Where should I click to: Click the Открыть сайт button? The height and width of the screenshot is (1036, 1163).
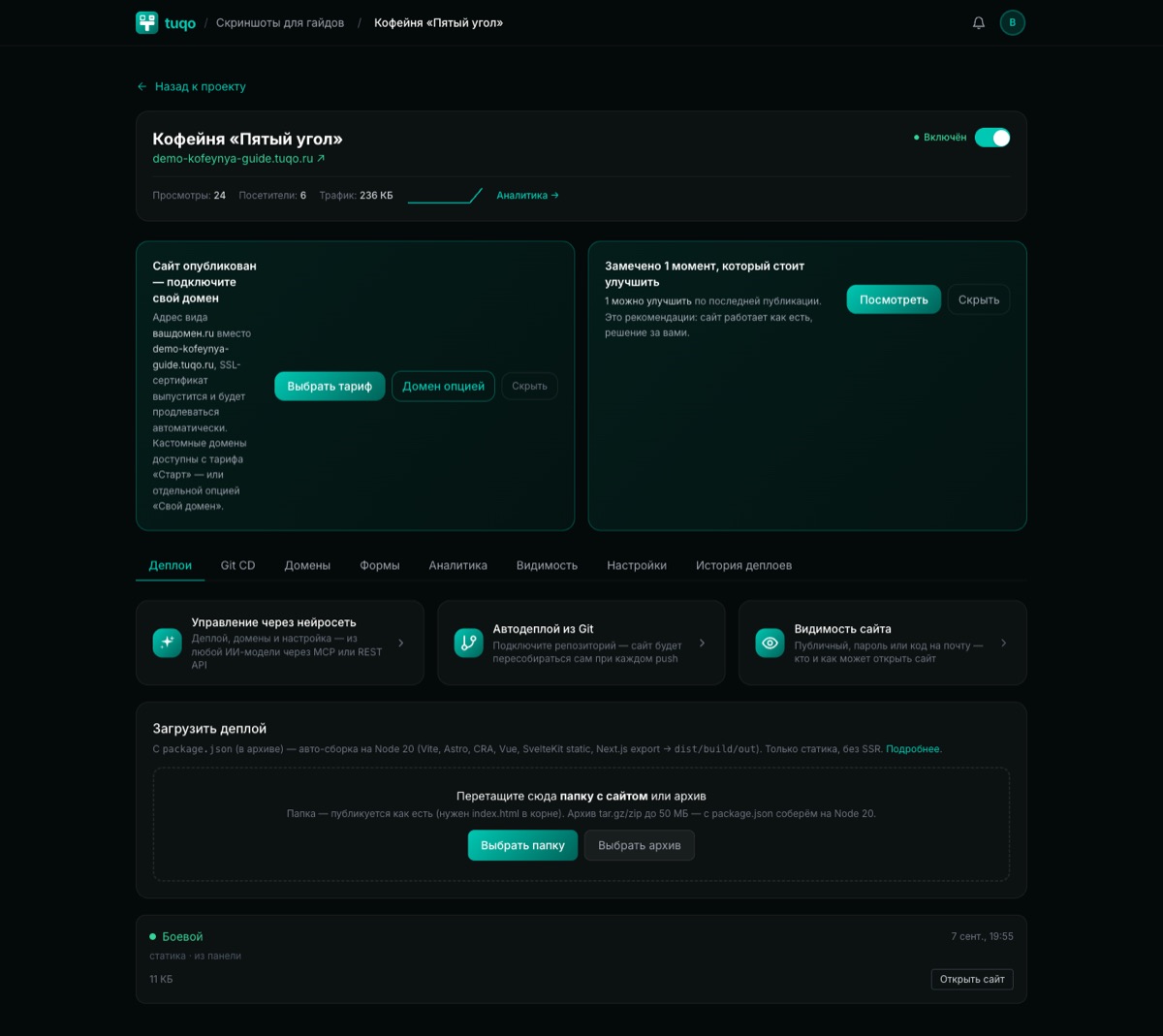[972, 979]
